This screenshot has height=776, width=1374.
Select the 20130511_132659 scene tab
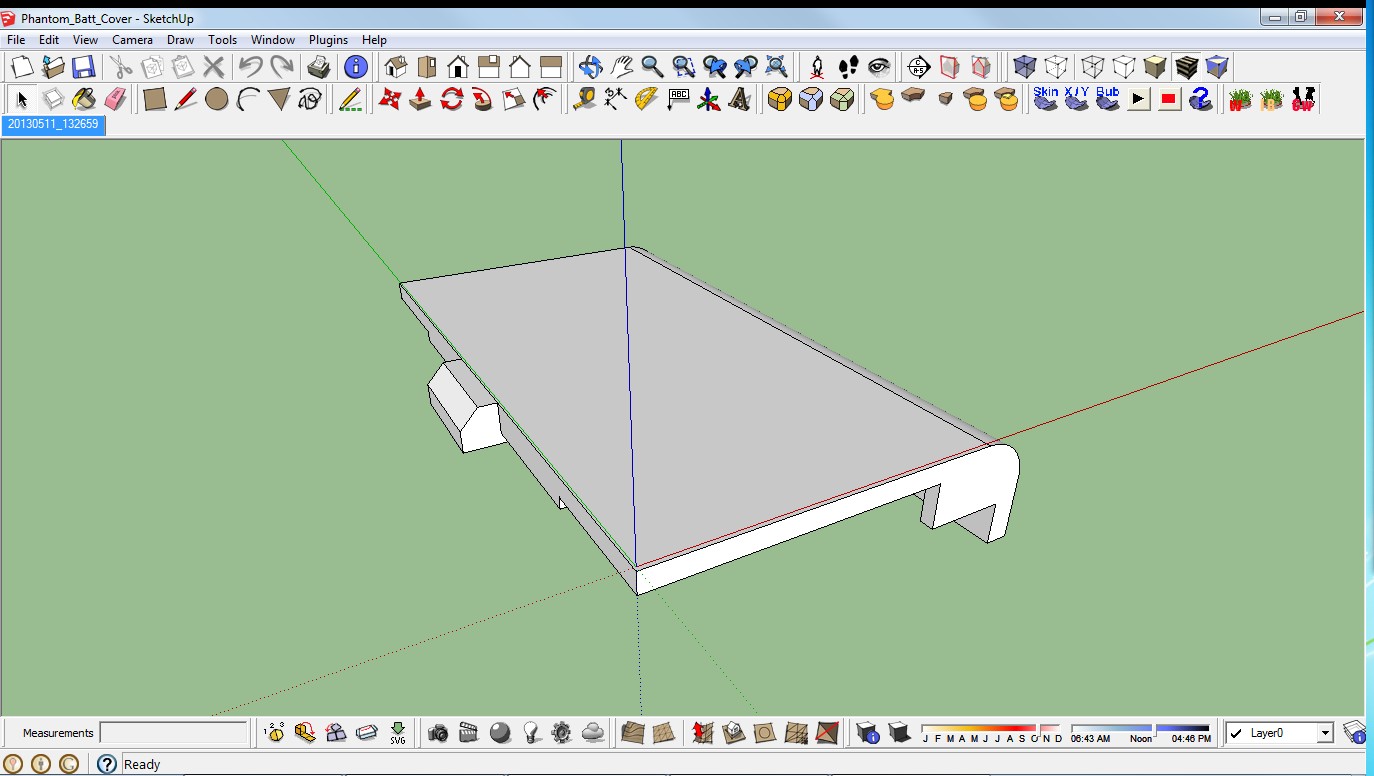coord(54,125)
